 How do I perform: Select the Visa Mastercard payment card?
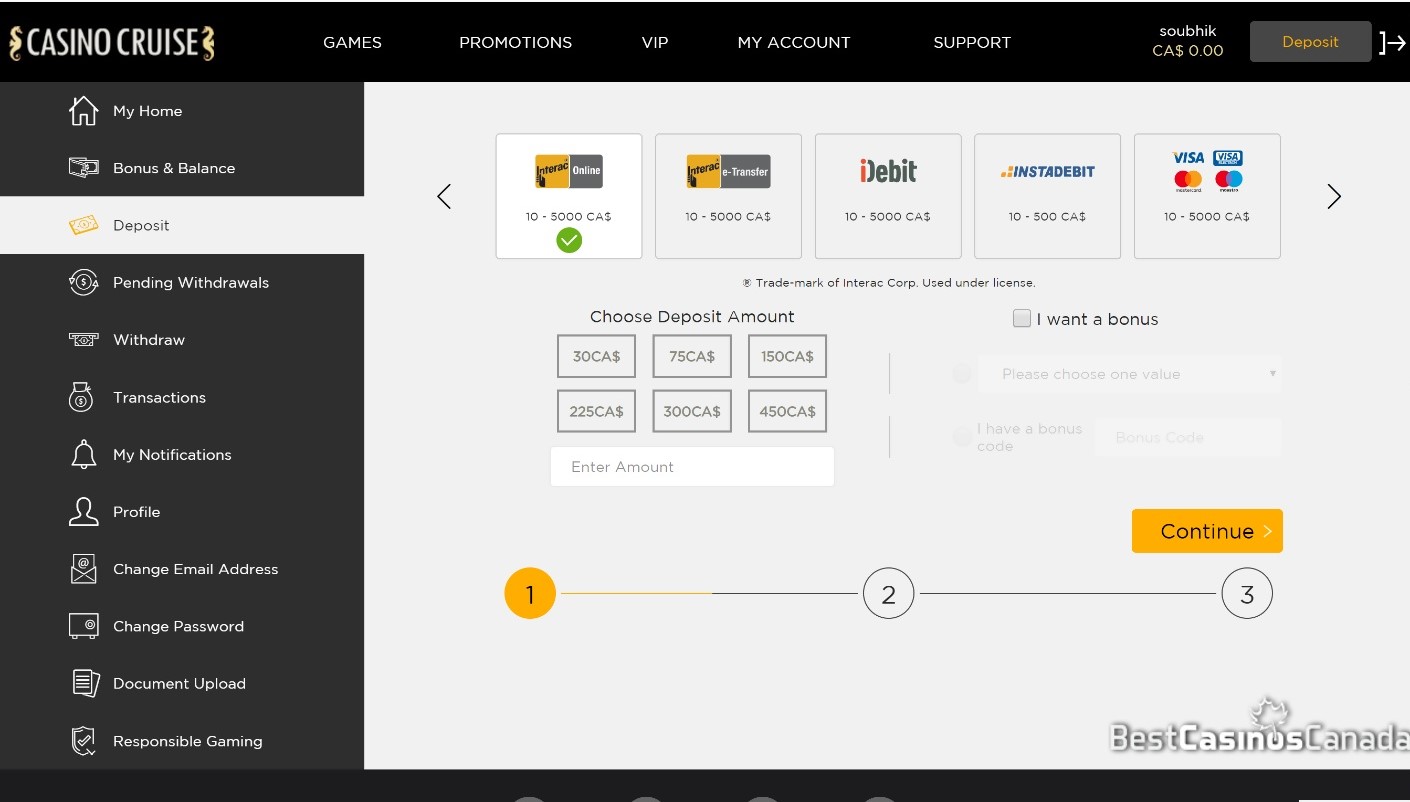point(1207,196)
